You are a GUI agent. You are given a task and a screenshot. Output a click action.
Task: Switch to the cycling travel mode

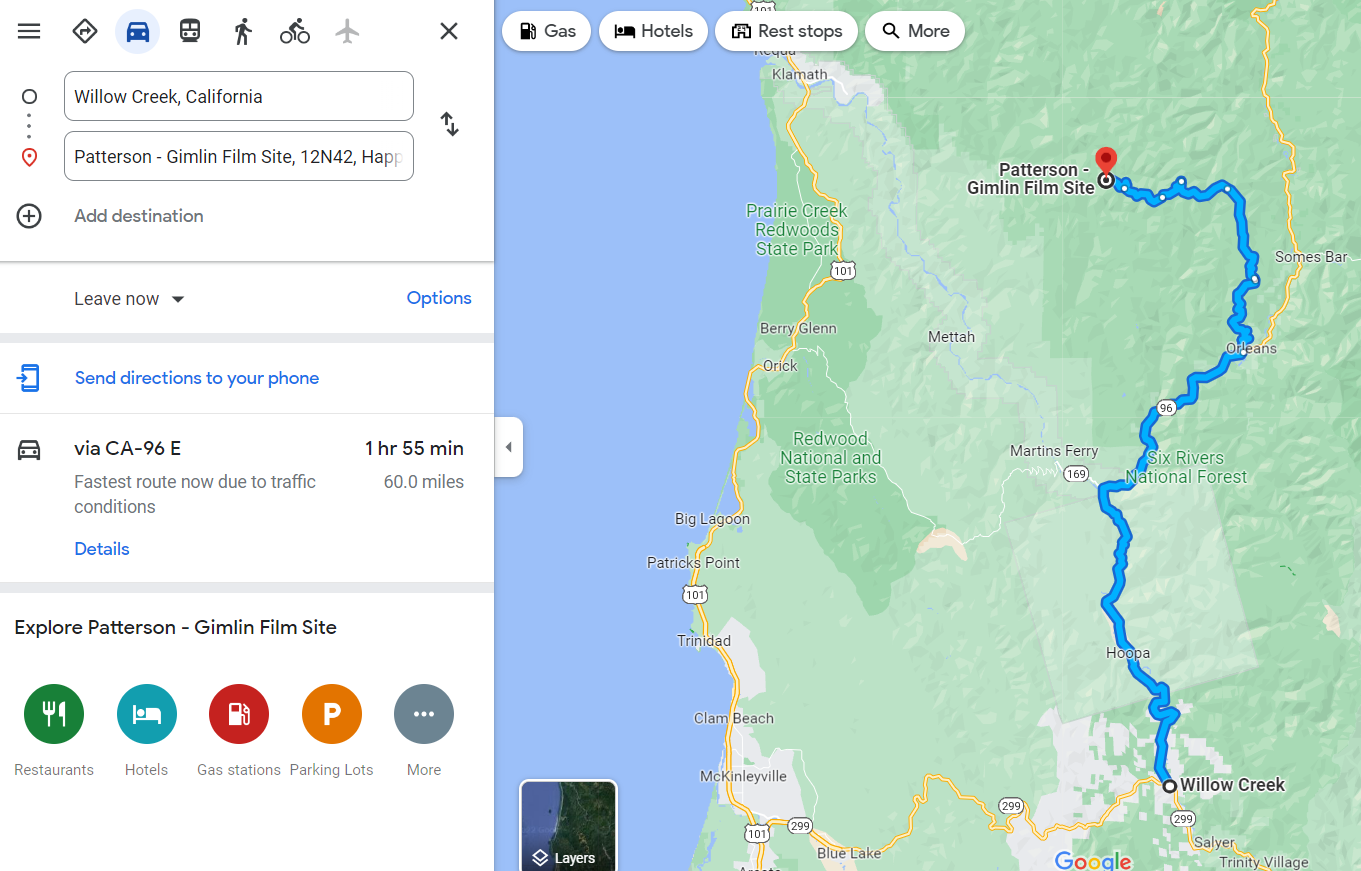(295, 31)
